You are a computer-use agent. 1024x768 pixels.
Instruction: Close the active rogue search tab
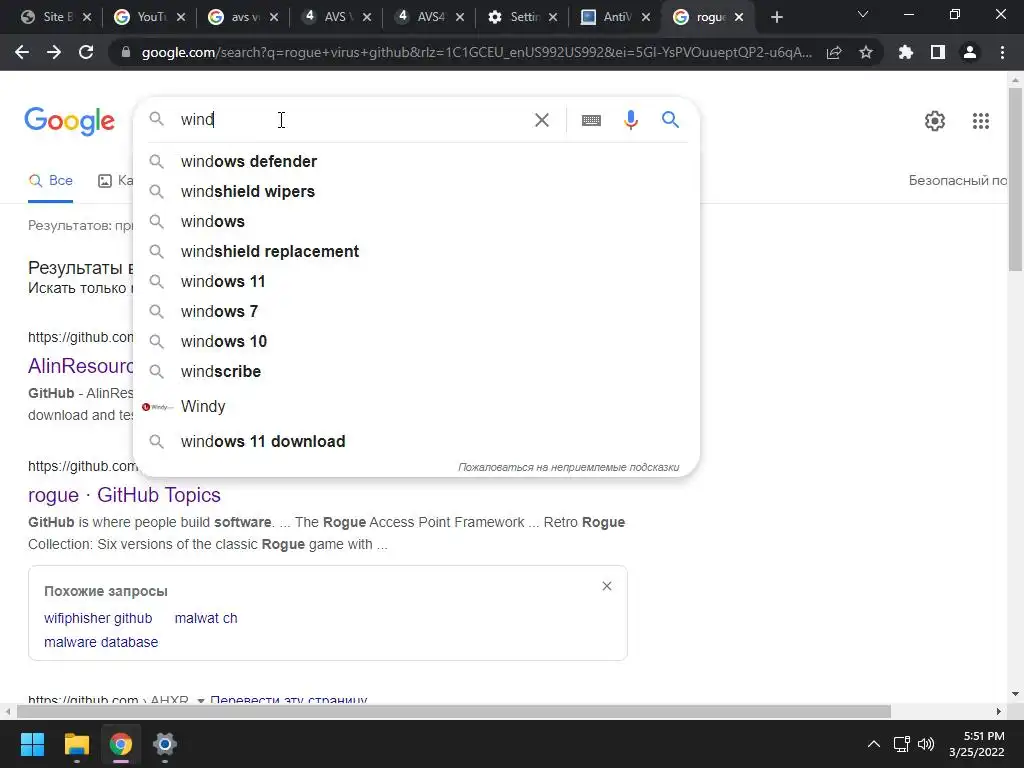(x=739, y=18)
